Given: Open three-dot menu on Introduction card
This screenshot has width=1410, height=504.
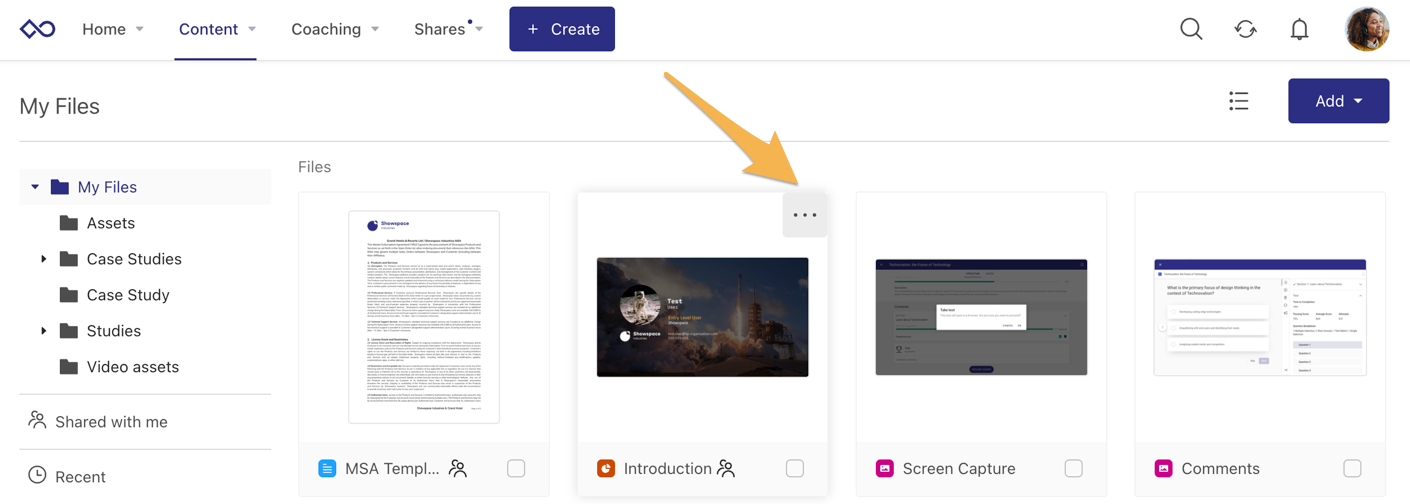Looking at the screenshot, I should 805,215.
